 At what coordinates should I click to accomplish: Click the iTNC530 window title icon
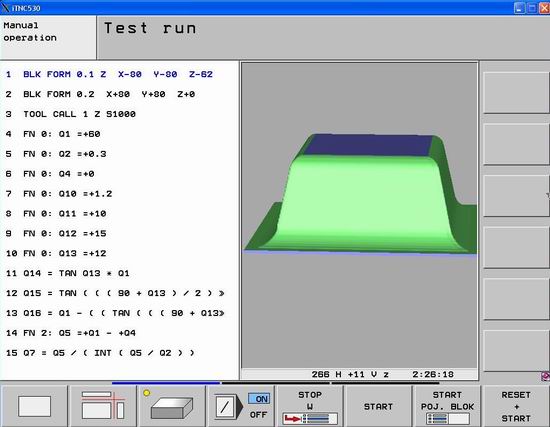click(x=5, y=7)
